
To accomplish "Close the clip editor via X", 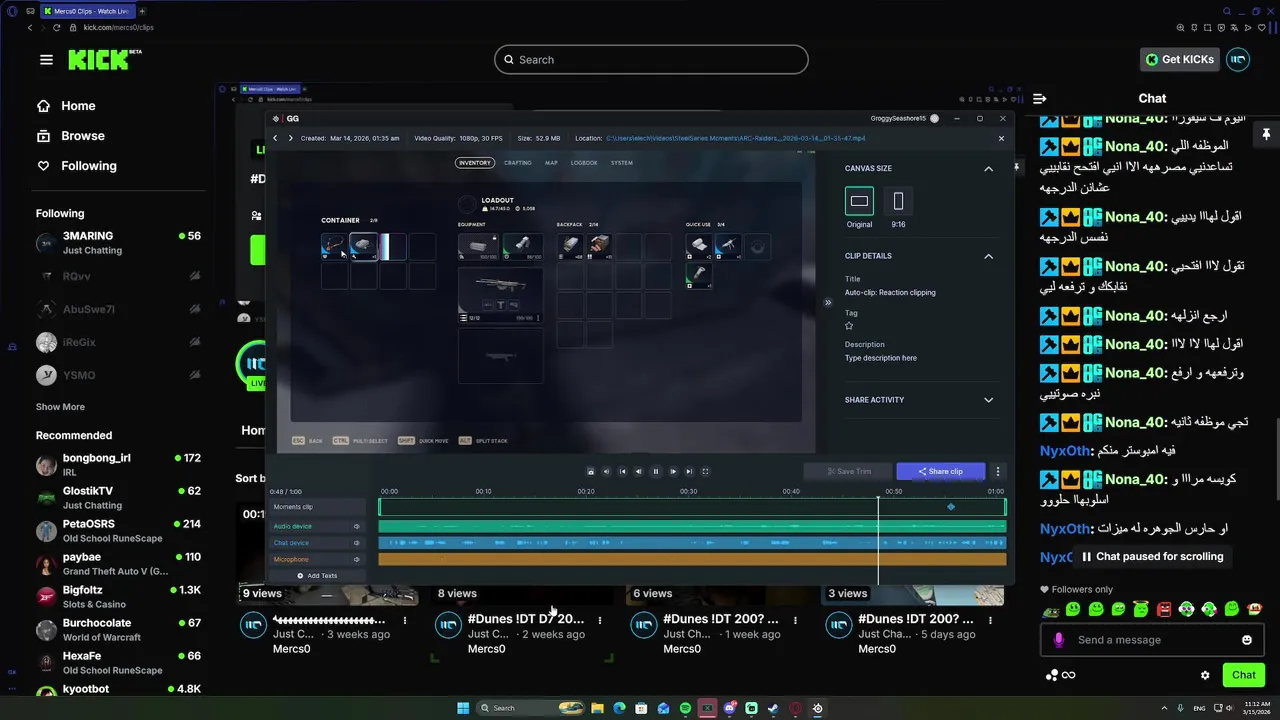I will coord(1001,138).
